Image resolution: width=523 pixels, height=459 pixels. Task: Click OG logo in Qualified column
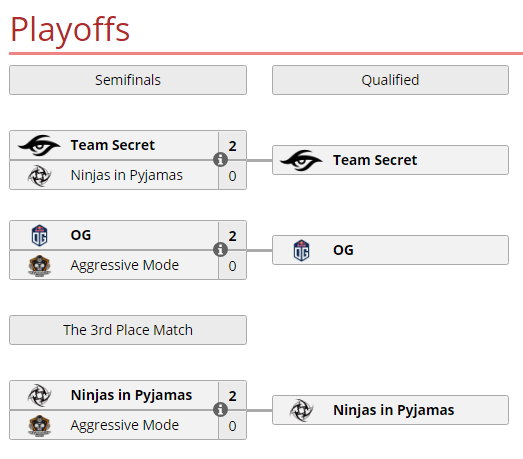302,251
